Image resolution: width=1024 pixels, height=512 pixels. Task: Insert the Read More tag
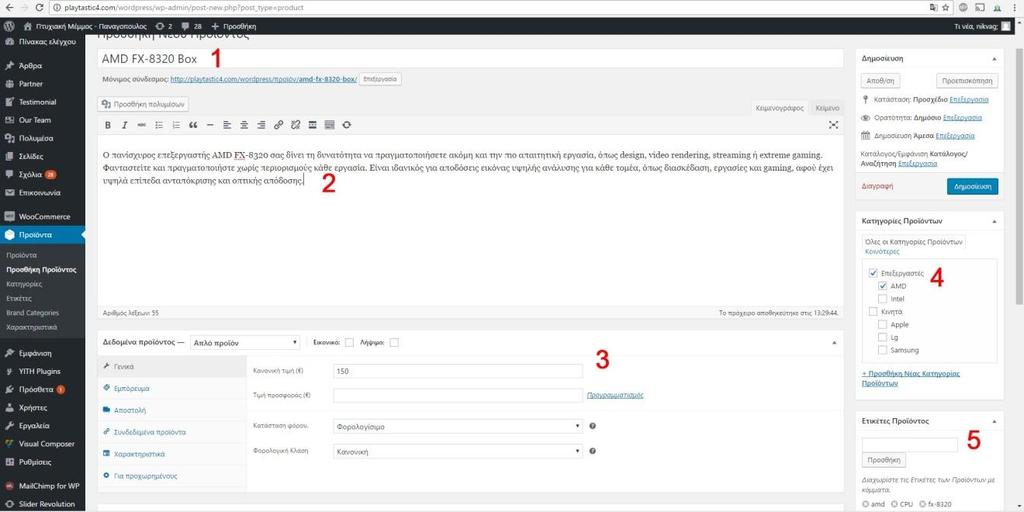(x=312, y=125)
